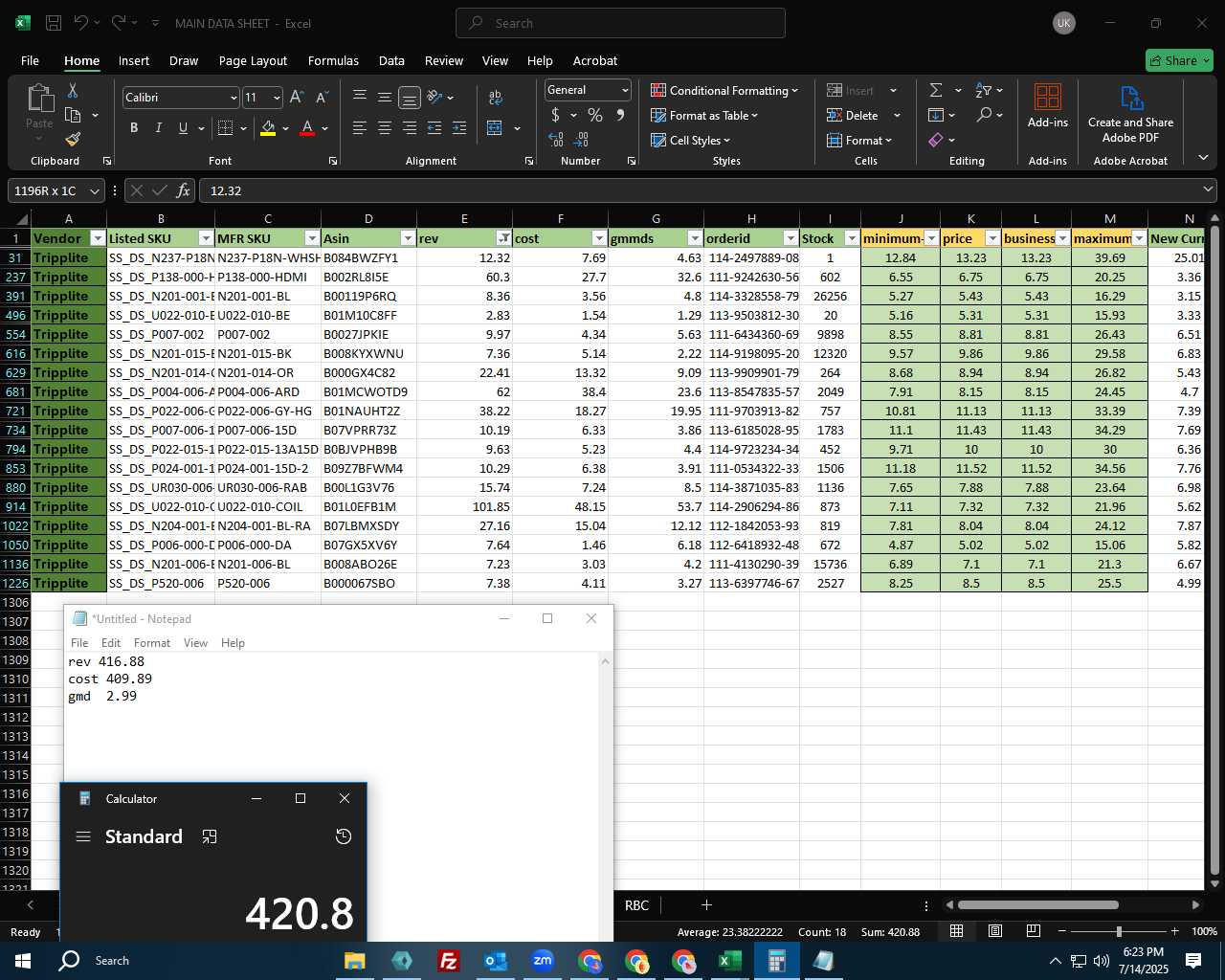Click the Format cells button
1225x980 pixels.
click(x=858, y=140)
